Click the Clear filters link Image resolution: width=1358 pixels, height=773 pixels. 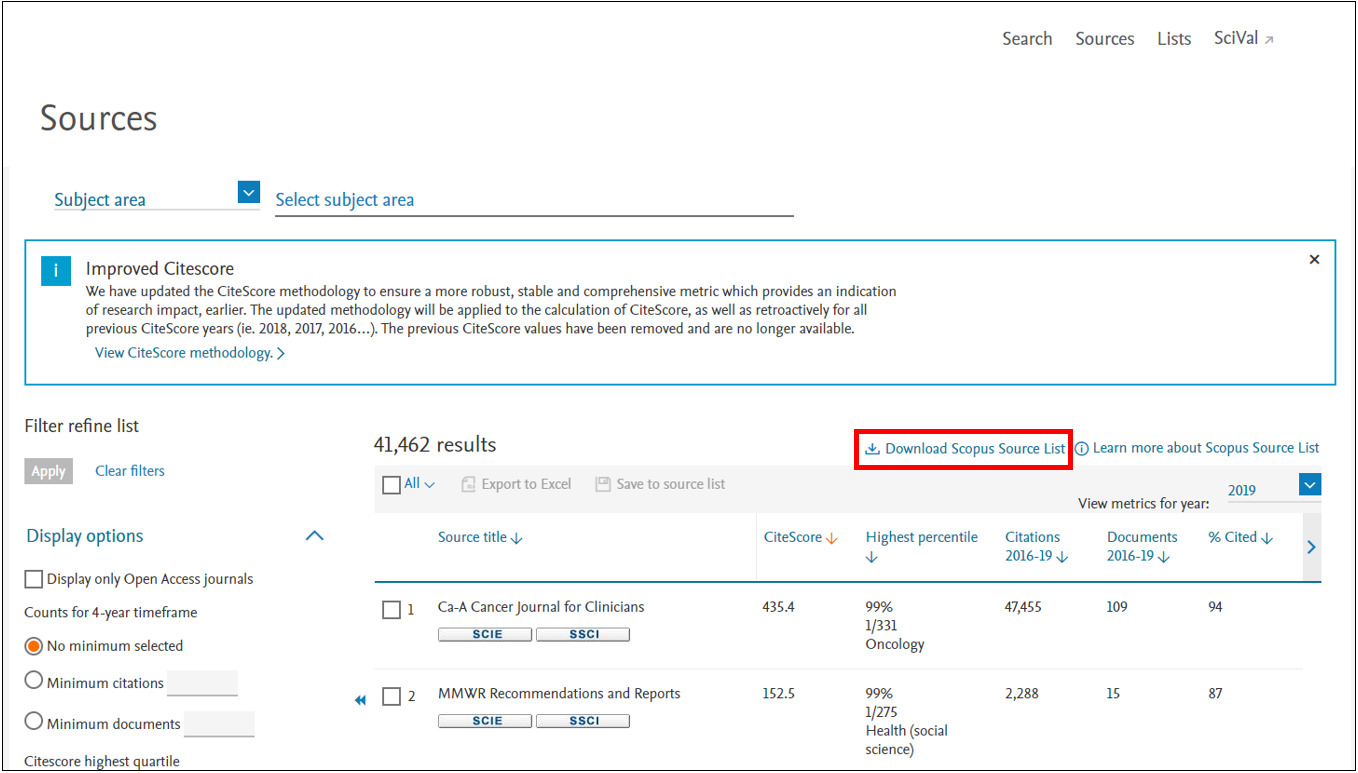click(x=130, y=471)
